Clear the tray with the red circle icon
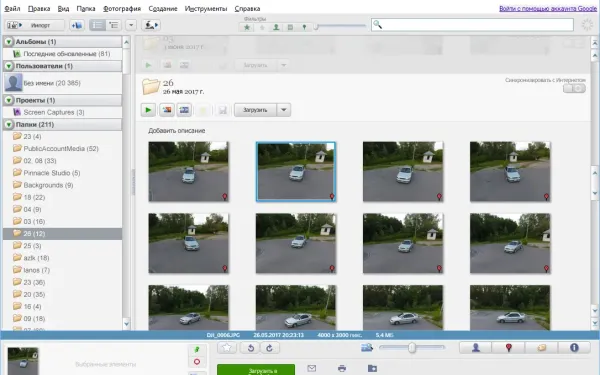The image size is (600, 375). click(x=197, y=362)
